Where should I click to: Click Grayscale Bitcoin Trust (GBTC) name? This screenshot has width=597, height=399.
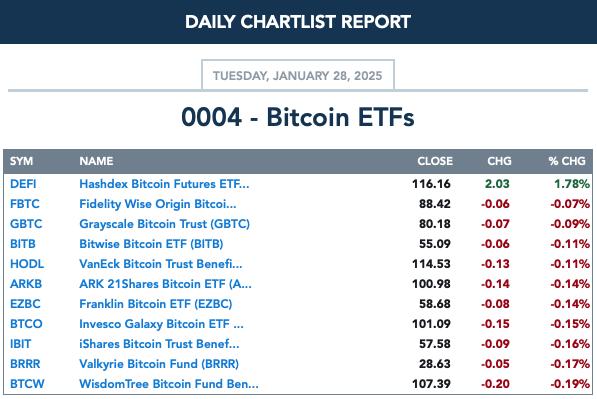point(164,224)
